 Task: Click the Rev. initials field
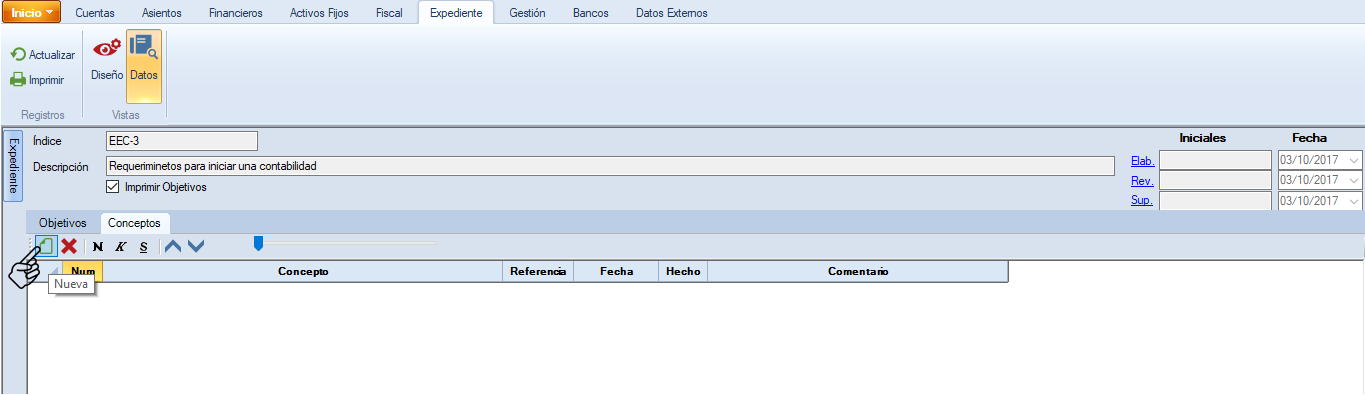pos(1215,180)
